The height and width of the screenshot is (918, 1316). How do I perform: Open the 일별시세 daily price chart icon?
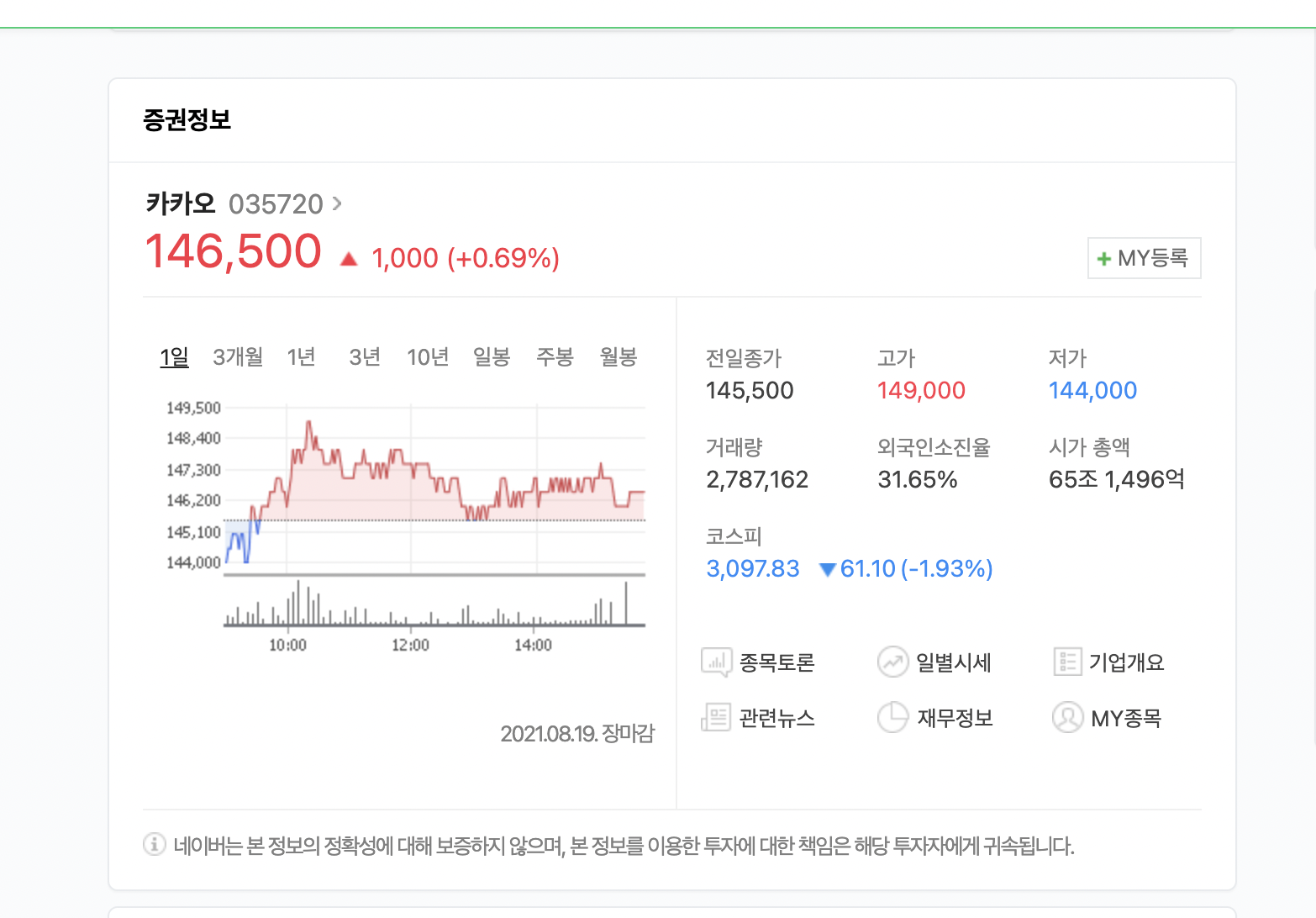coord(892,662)
